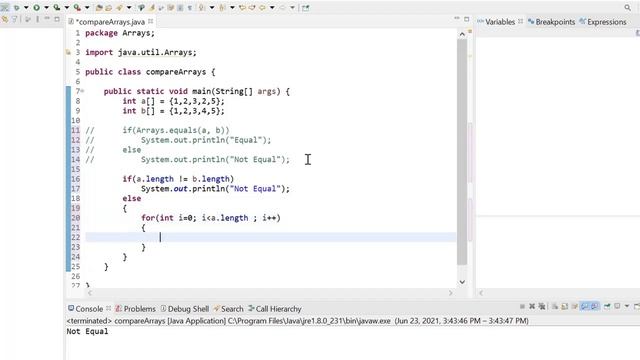Open the Problems tab
640x360 pixels.
click(x=136, y=309)
